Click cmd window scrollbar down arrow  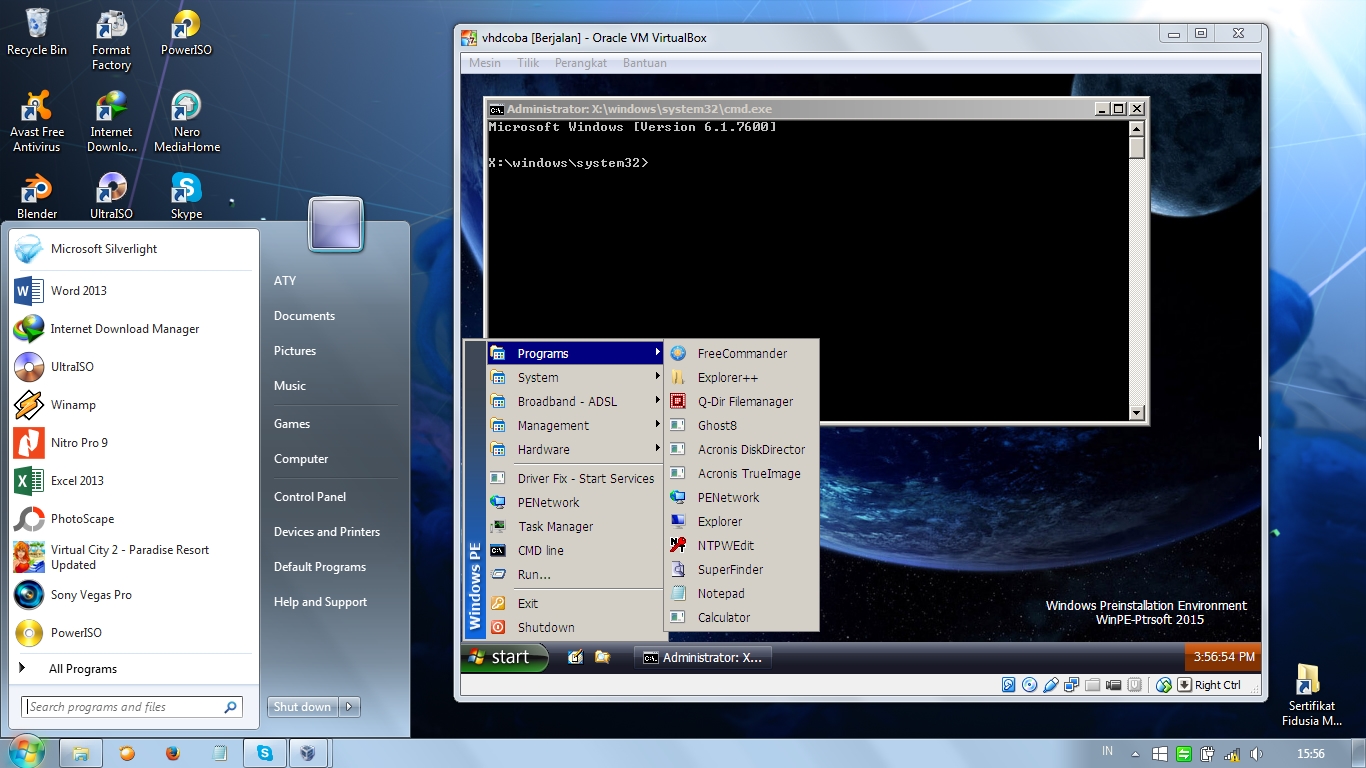[x=1136, y=413]
